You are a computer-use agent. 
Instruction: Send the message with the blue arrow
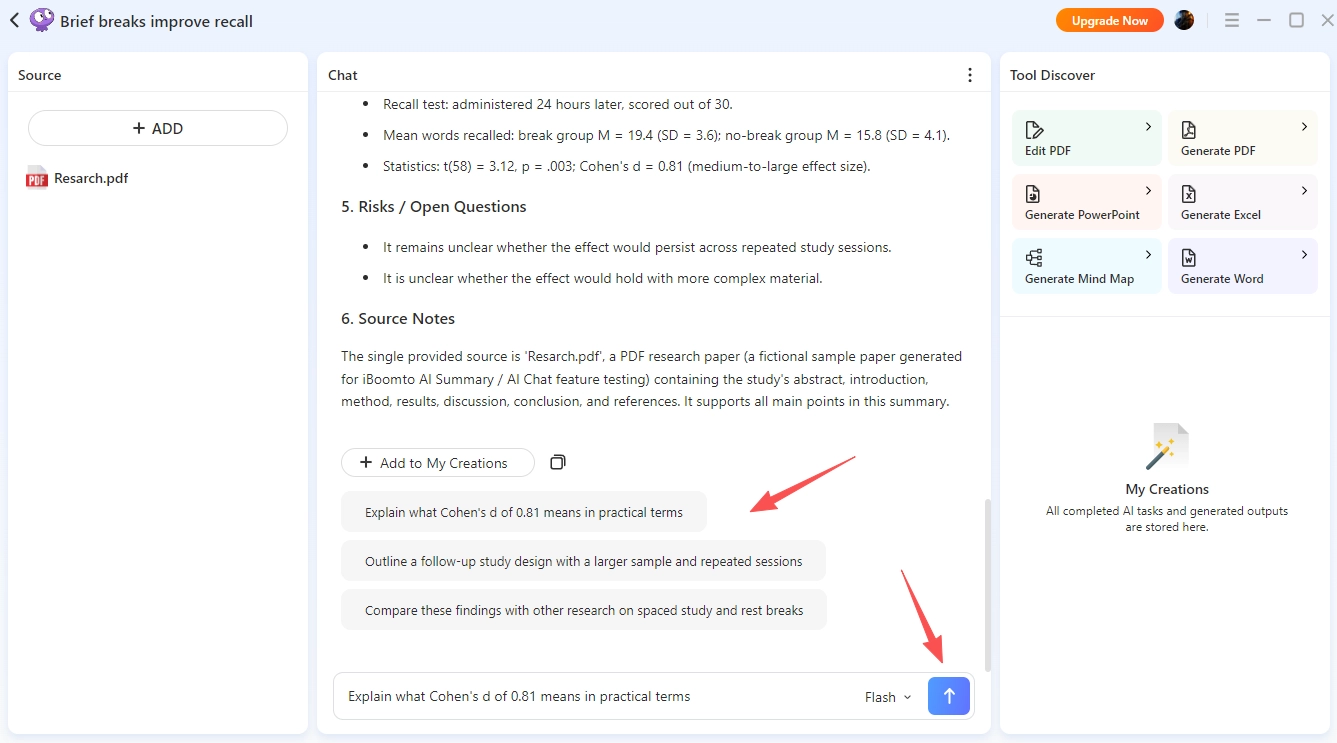949,696
